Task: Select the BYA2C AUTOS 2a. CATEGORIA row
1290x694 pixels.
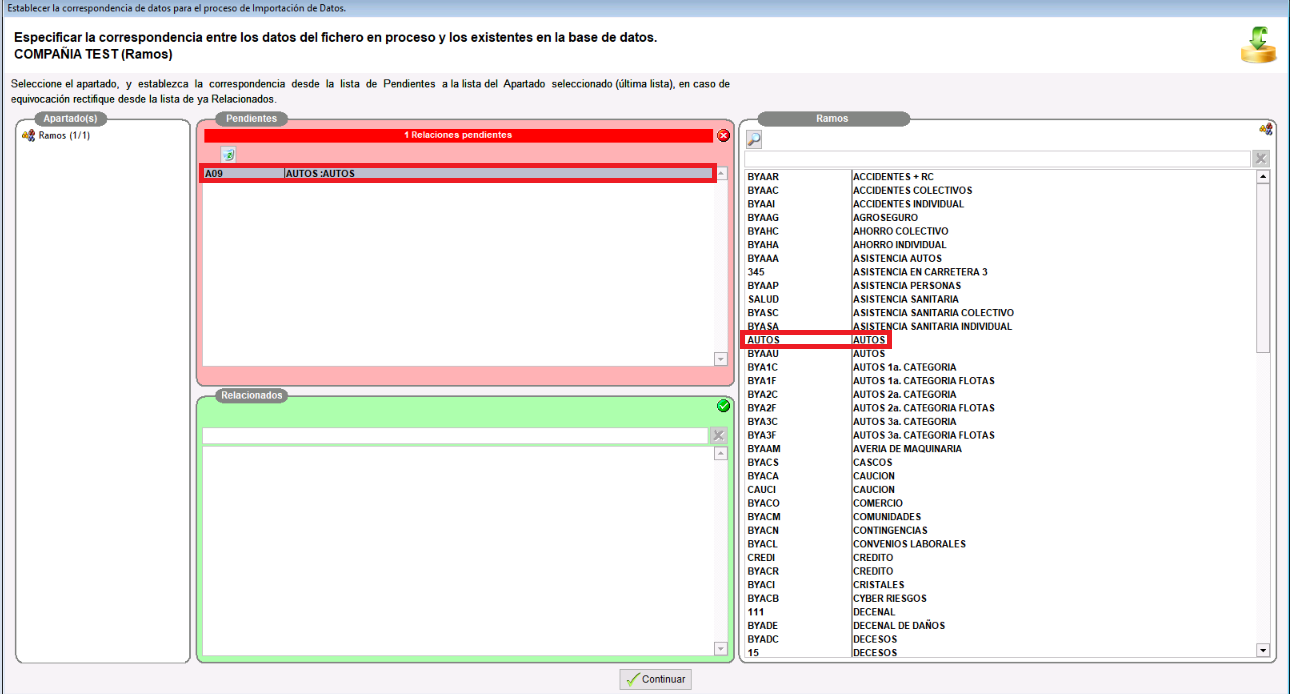Action: pos(1000,395)
